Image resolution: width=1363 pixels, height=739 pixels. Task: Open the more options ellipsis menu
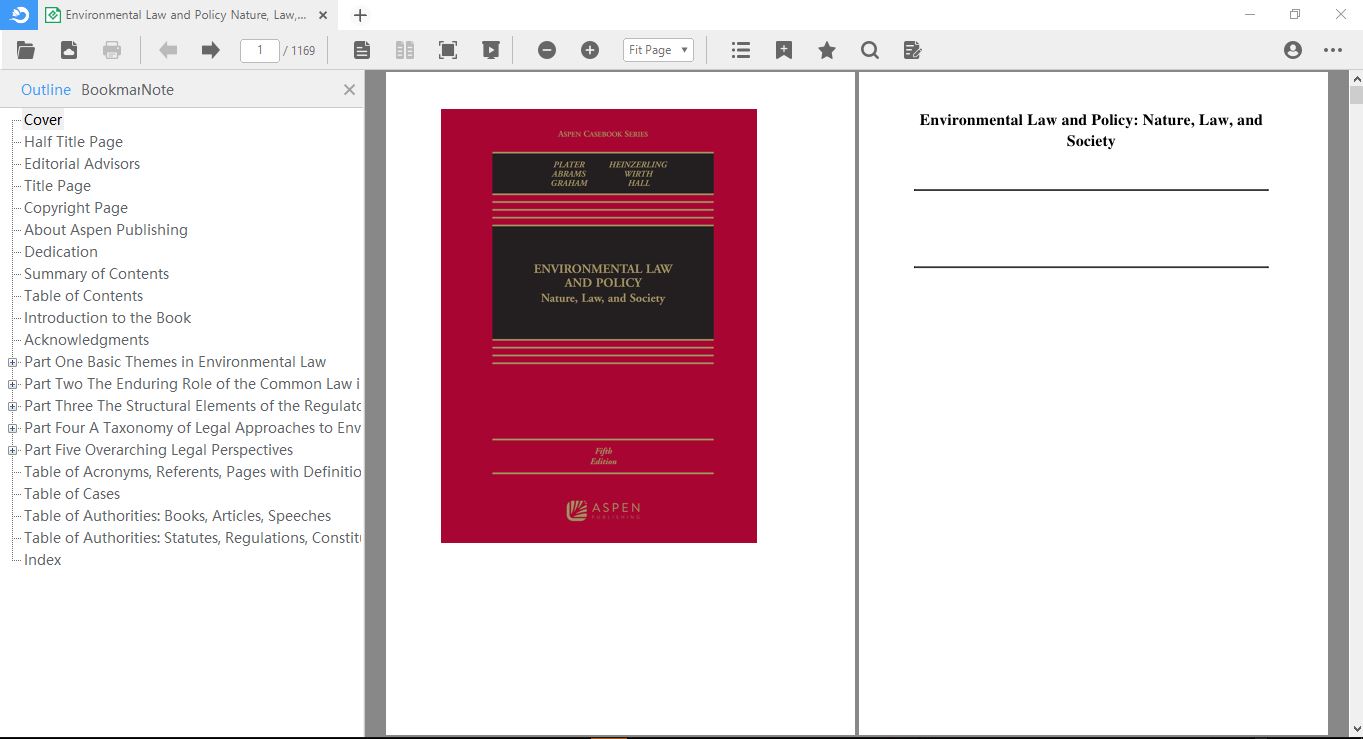tap(1333, 50)
